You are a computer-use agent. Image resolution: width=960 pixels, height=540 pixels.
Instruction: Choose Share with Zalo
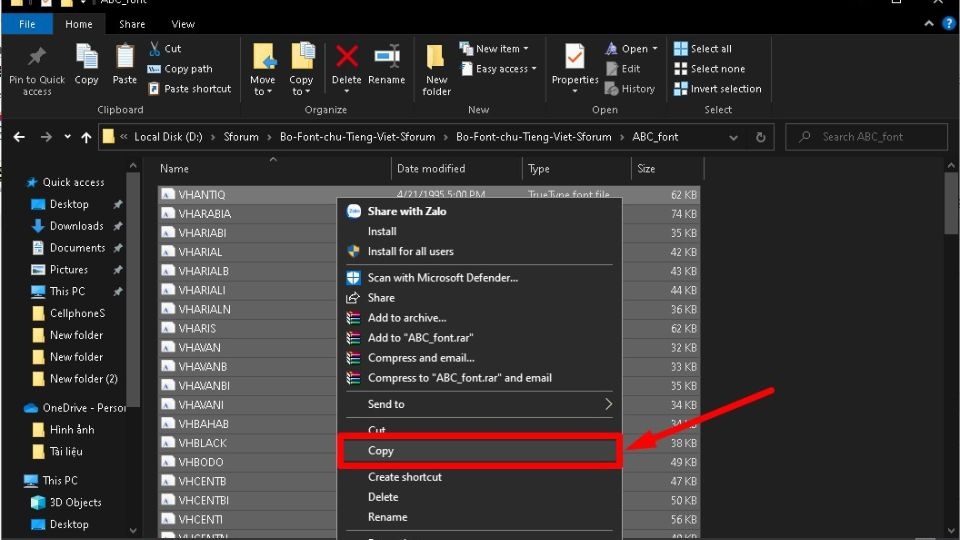point(479,211)
